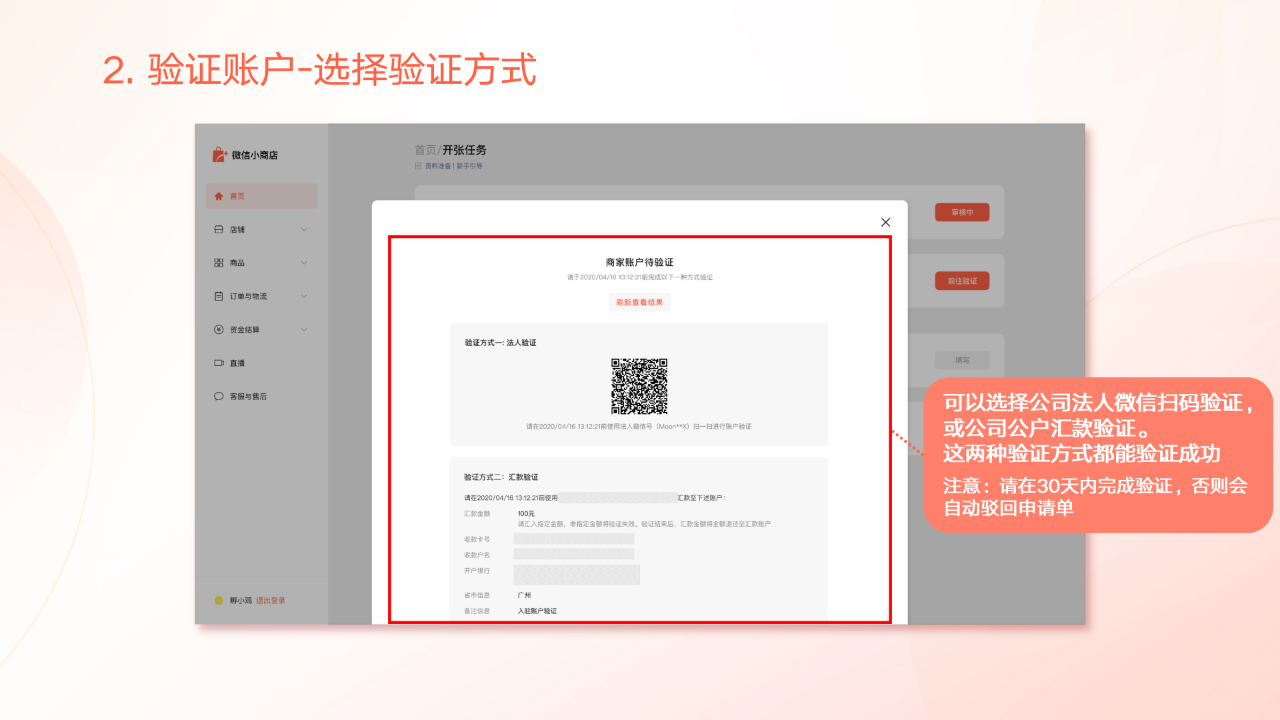The image size is (1280, 720).
Task: Expand the 商品 submenu chevron
Action: tap(304, 263)
